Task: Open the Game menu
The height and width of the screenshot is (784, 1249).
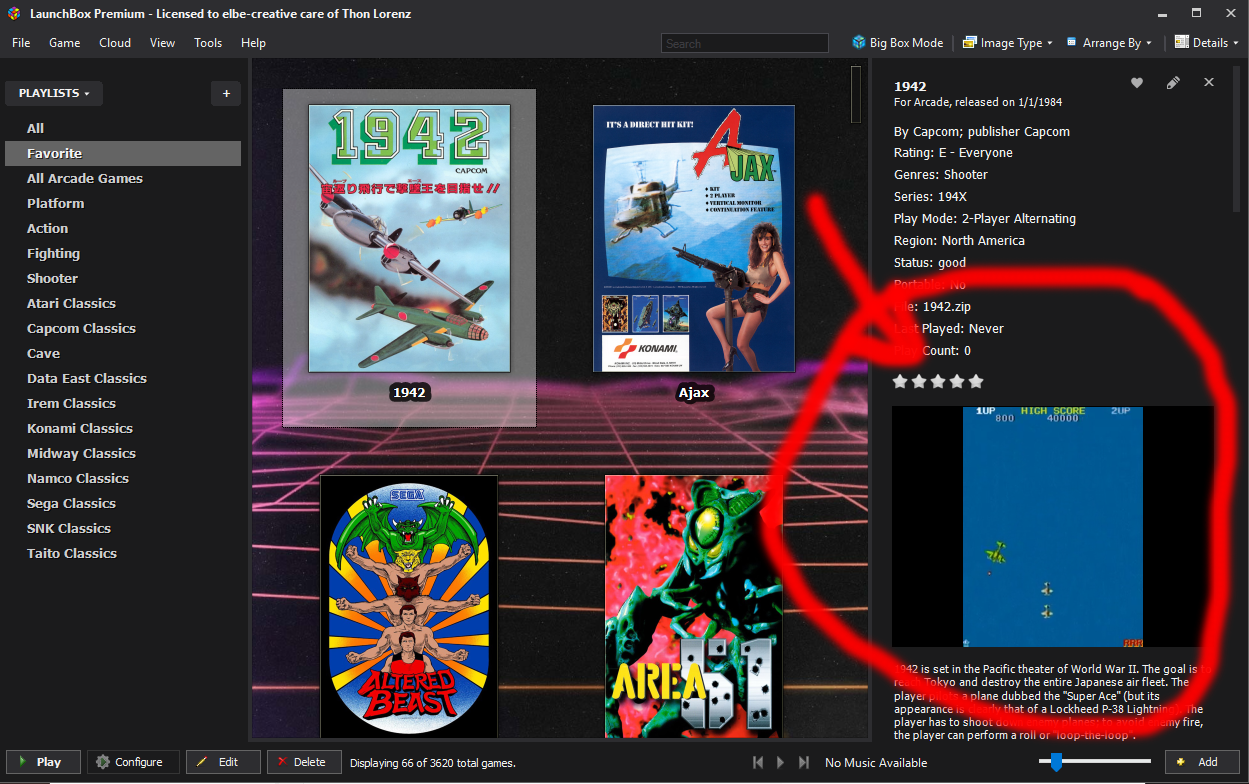Action: click(65, 43)
